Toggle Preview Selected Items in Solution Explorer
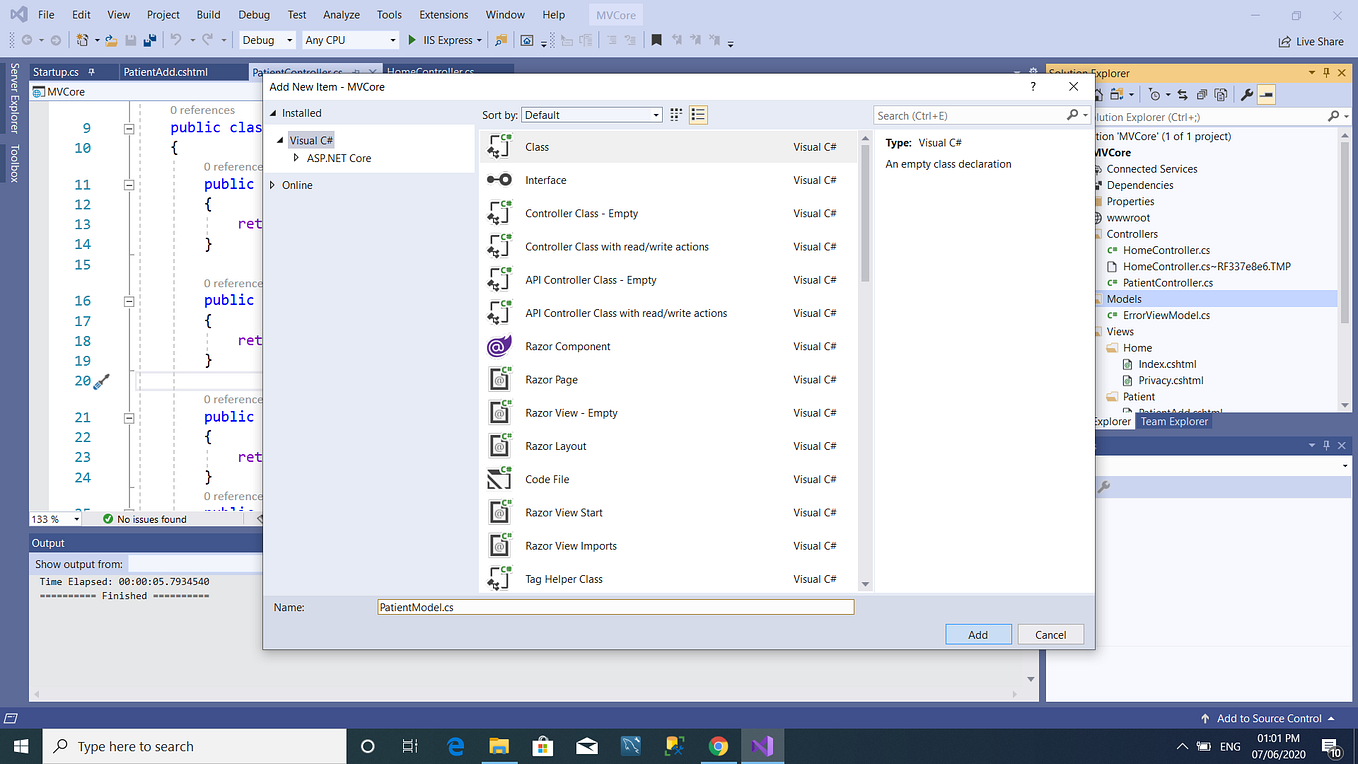 (x=1266, y=94)
